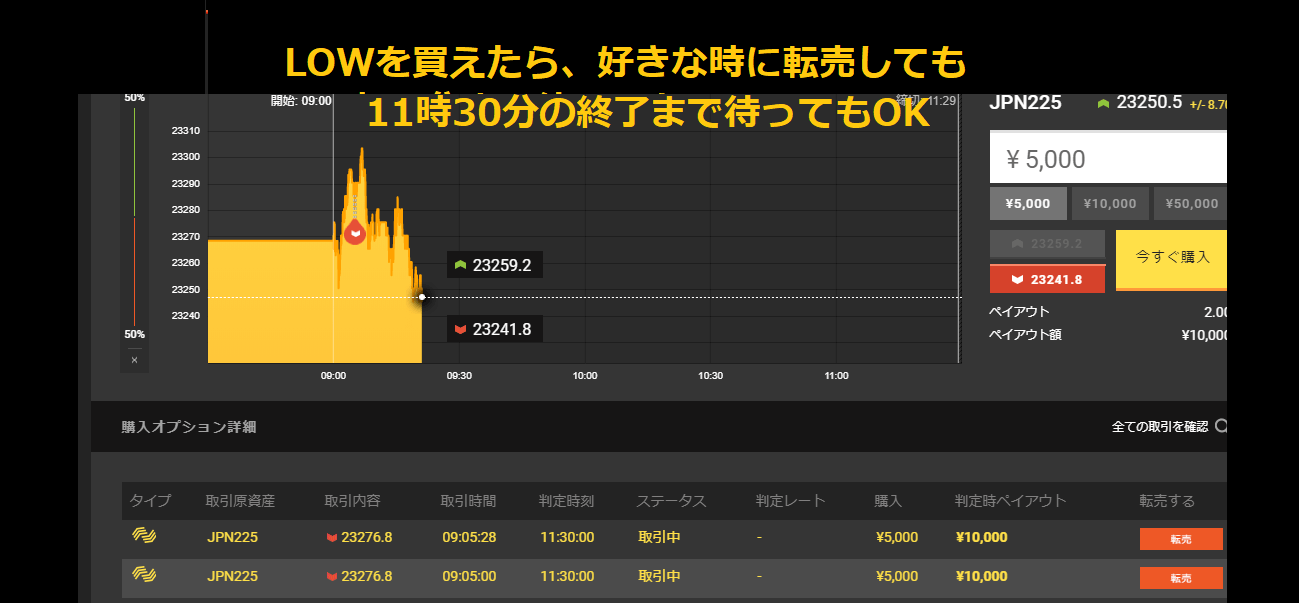Open 全ての取引を確認 to view all trades
Viewport: 1299px width, 603px height.
(x=1159, y=427)
